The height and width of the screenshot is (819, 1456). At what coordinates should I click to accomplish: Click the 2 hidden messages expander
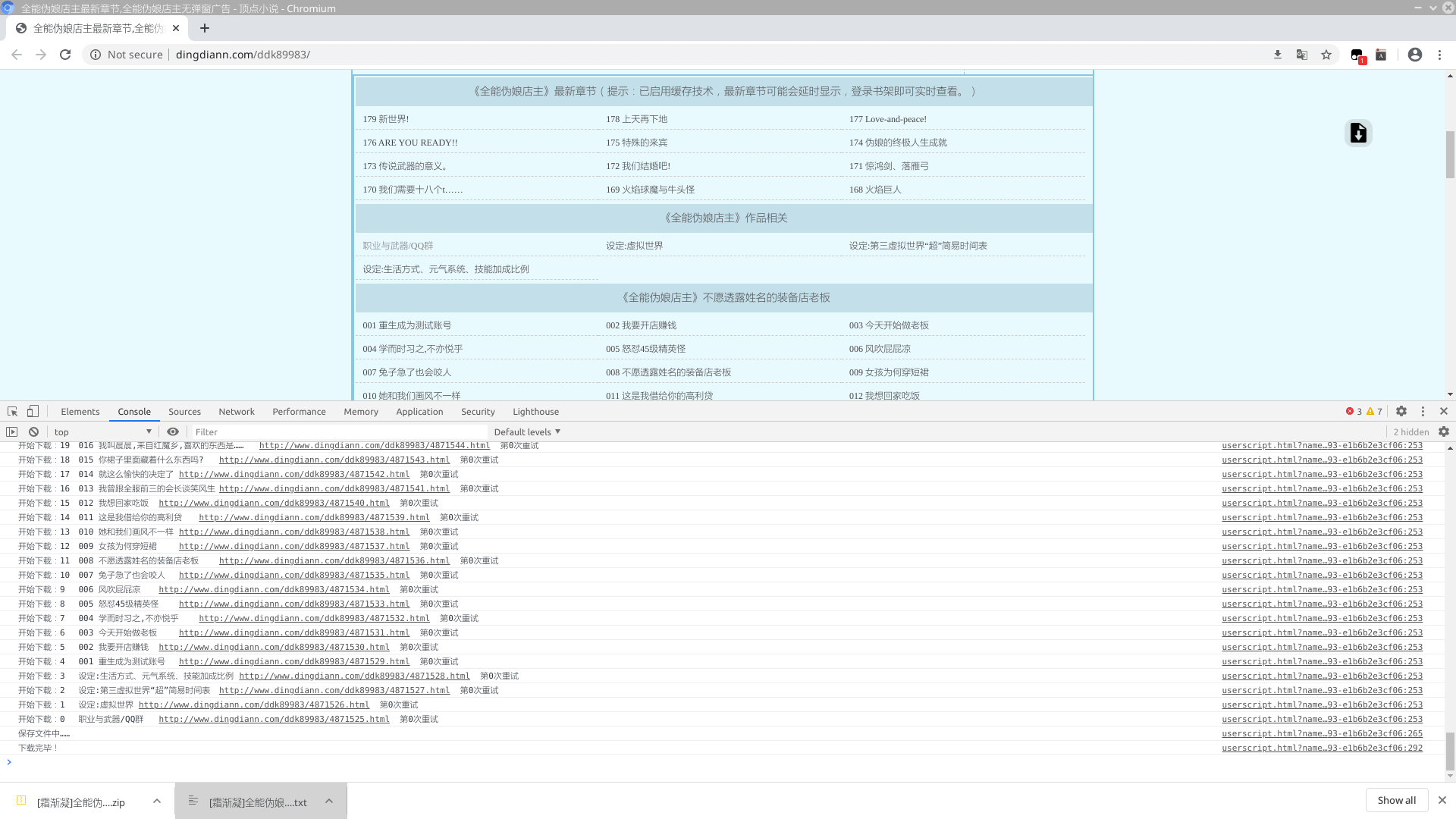pyautogui.click(x=1410, y=431)
